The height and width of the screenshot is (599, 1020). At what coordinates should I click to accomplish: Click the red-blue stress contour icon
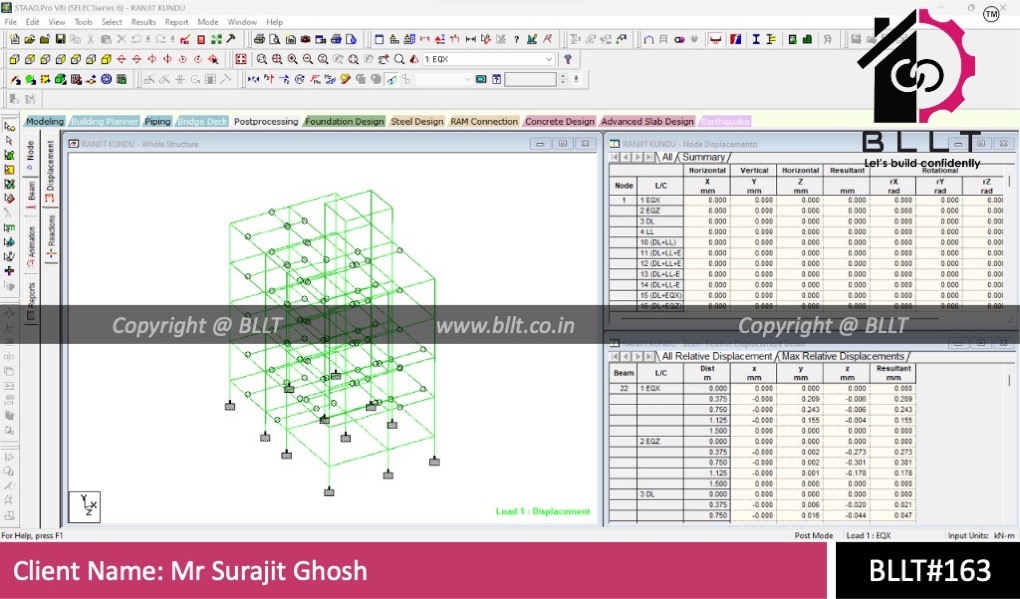pyautogui.click(x=736, y=39)
